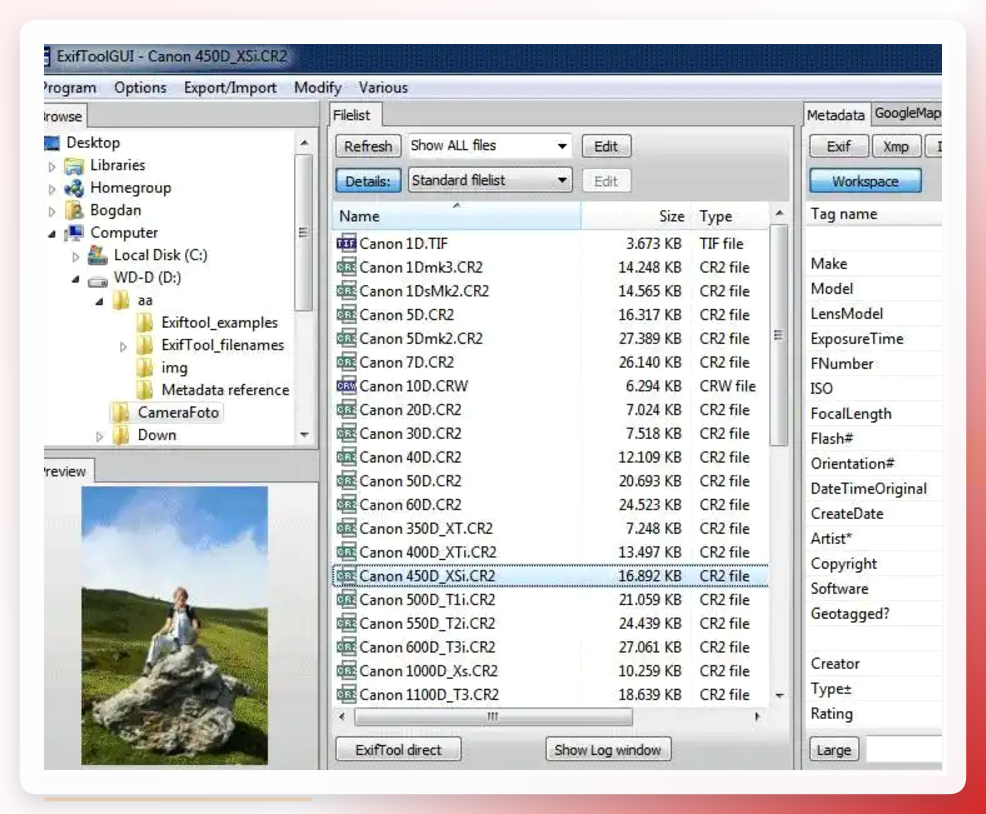
Task: Click the CR2 icon of Canon 600D_T3i.CR2
Action: coord(346,647)
